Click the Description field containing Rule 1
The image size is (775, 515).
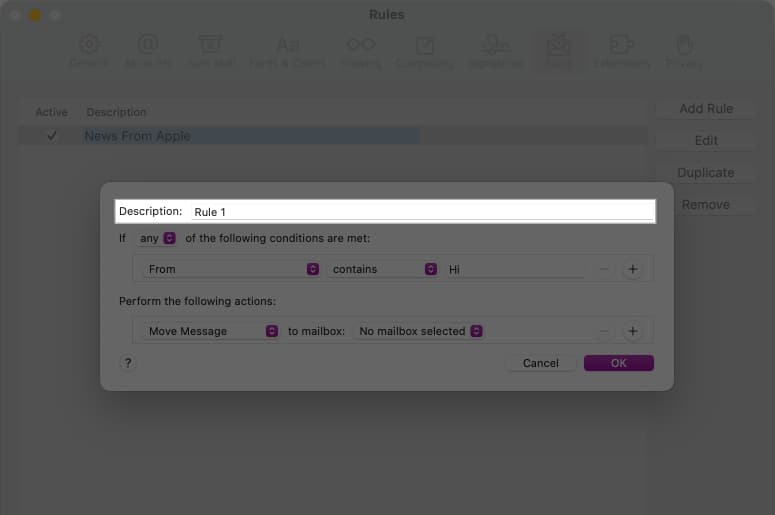pos(423,212)
